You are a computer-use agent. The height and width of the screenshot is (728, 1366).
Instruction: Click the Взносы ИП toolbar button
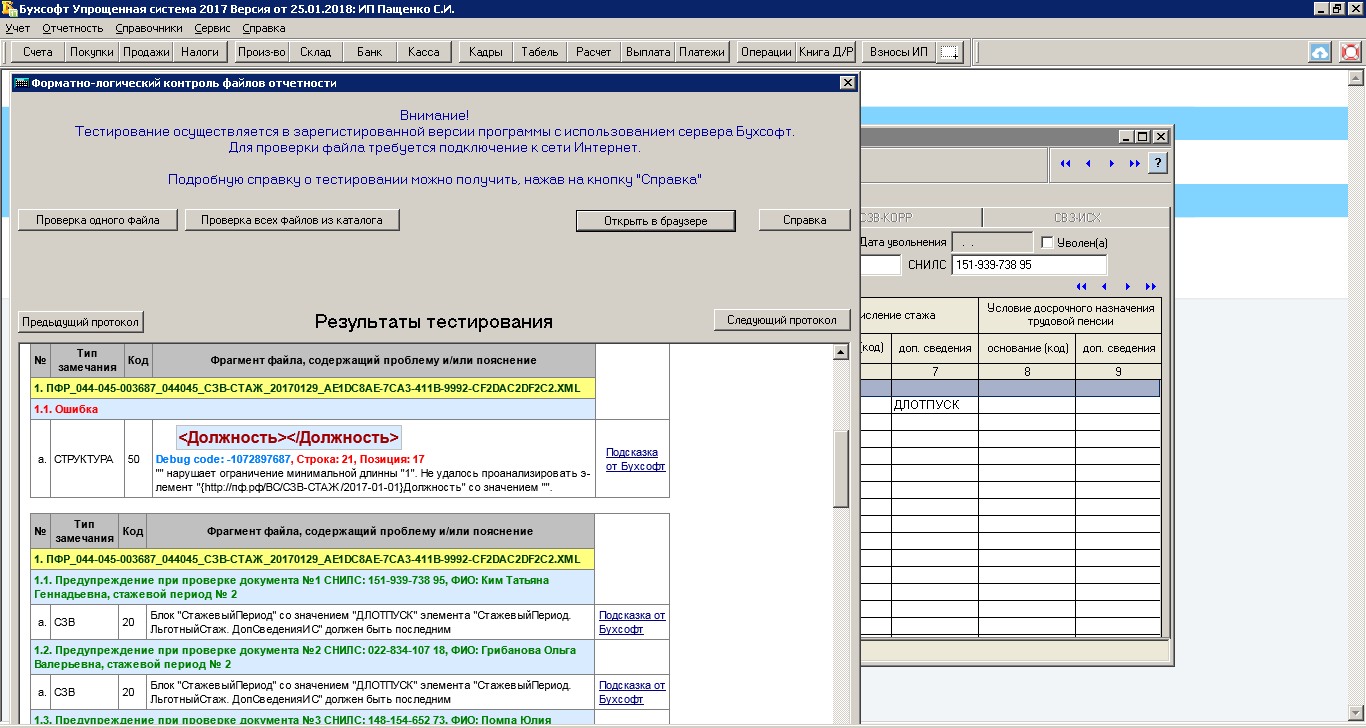[898, 52]
